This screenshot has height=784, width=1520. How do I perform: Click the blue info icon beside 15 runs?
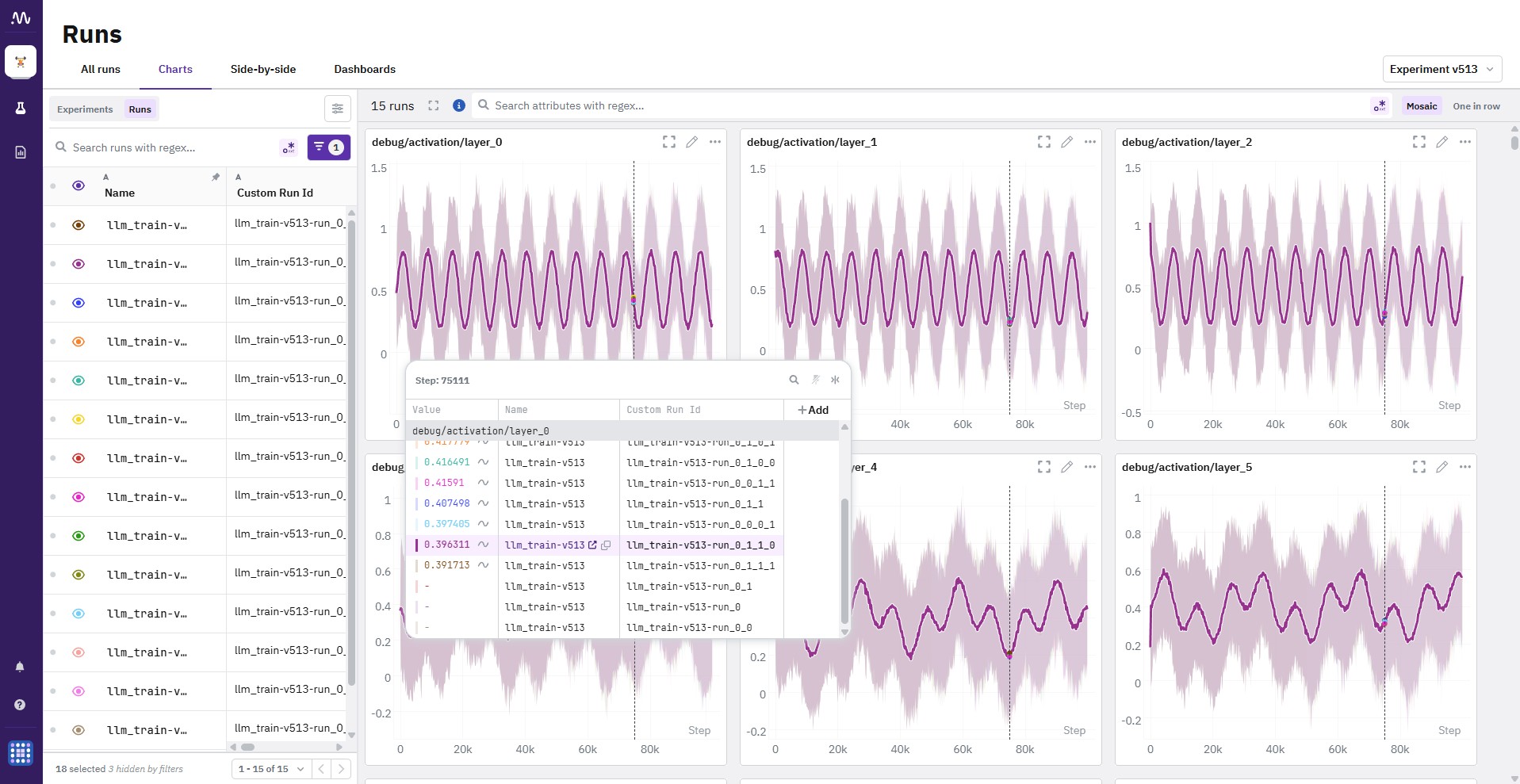458,105
